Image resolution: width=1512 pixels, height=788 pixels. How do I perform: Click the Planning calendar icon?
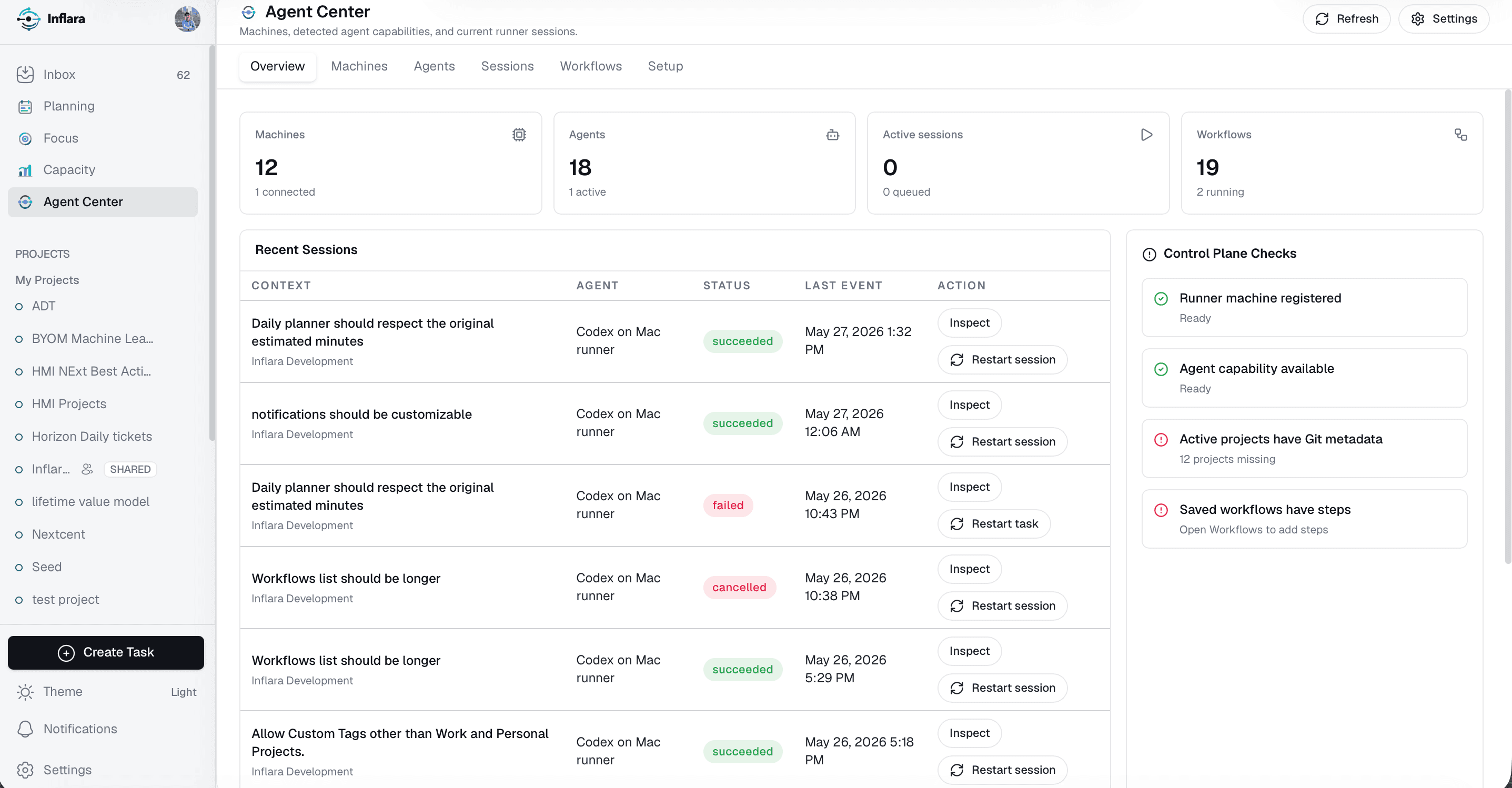coord(25,106)
